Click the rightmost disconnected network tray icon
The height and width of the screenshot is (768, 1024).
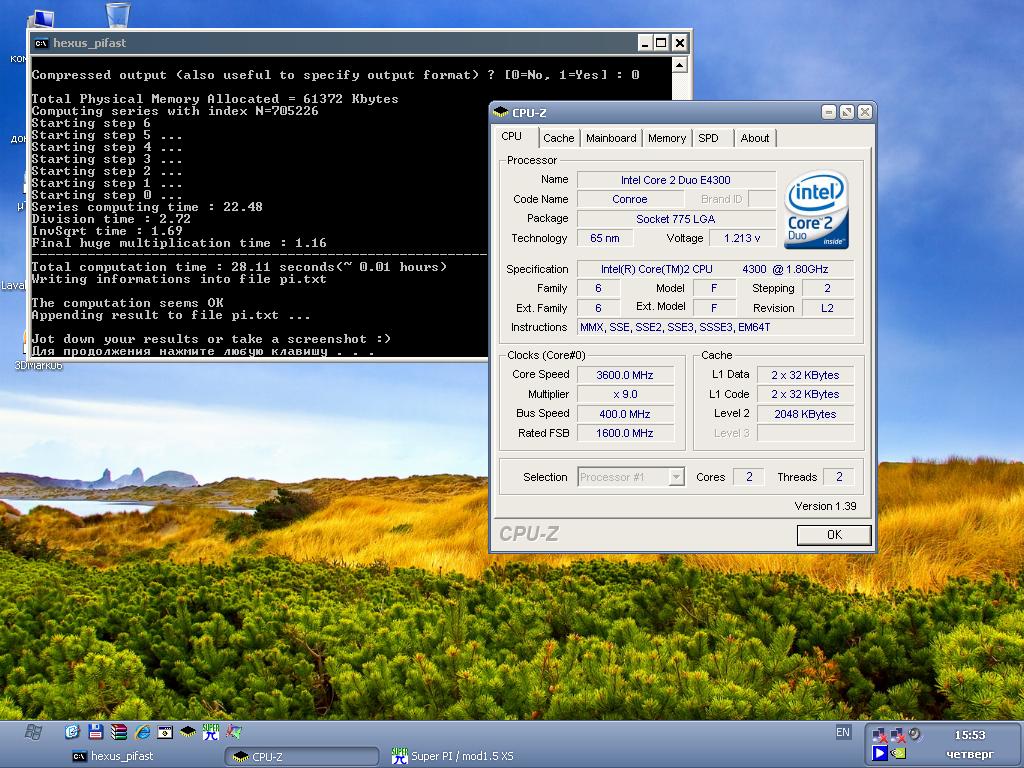point(898,735)
